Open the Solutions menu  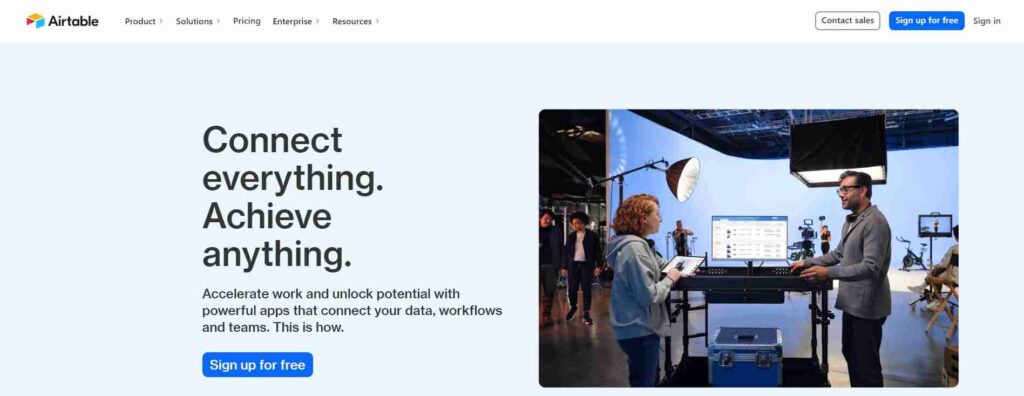(x=194, y=21)
